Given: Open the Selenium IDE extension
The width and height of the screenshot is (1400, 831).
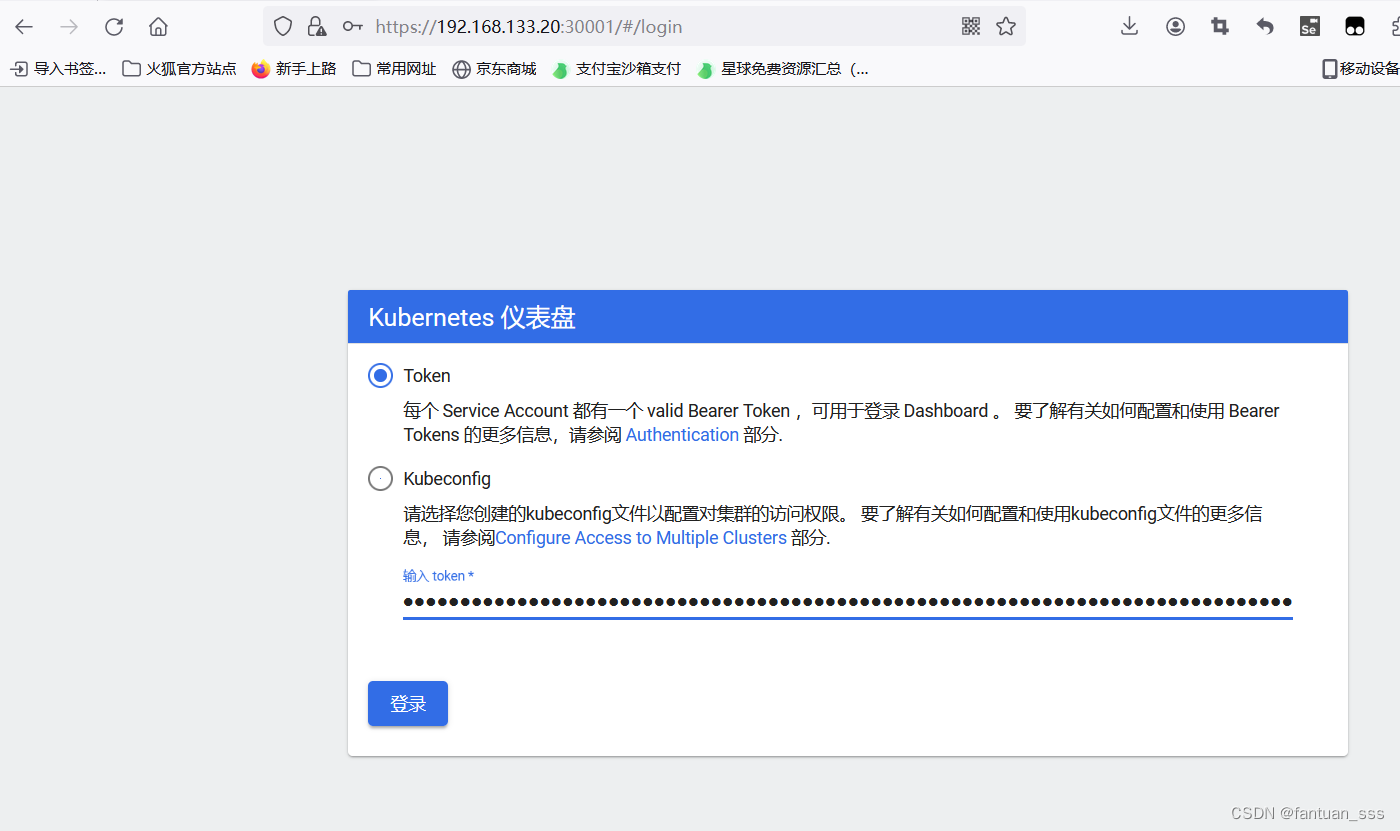Looking at the screenshot, I should (x=1309, y=27).
